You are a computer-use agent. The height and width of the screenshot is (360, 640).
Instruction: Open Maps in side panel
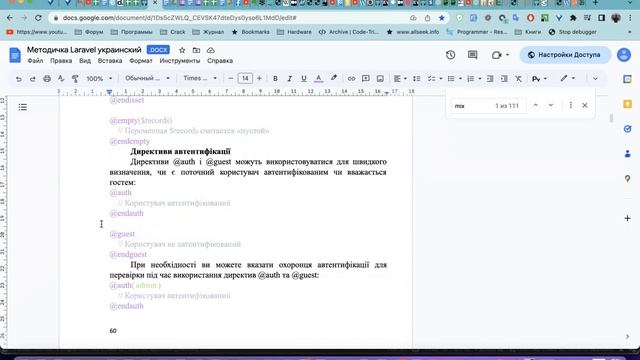tap(628, 179)
